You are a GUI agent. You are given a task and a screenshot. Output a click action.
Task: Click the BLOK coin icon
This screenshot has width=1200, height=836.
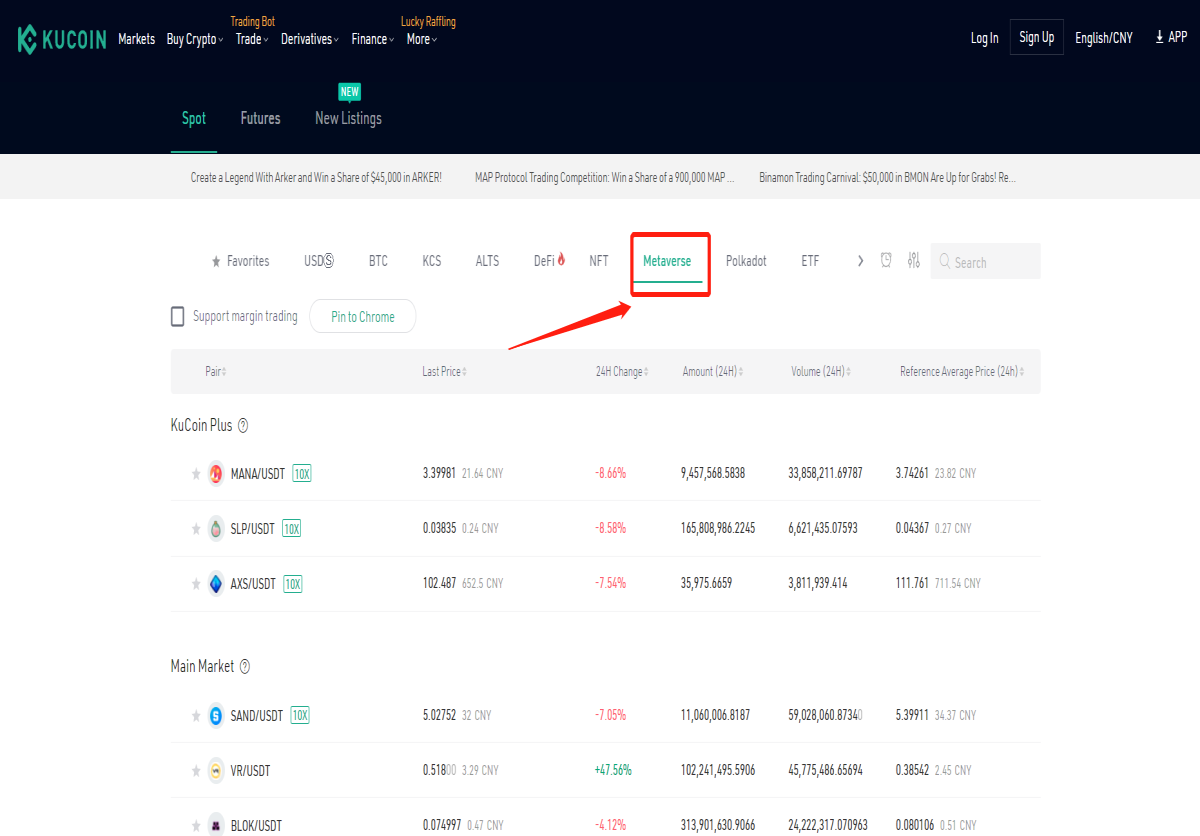pyautogui.click(x=215, y=826)
